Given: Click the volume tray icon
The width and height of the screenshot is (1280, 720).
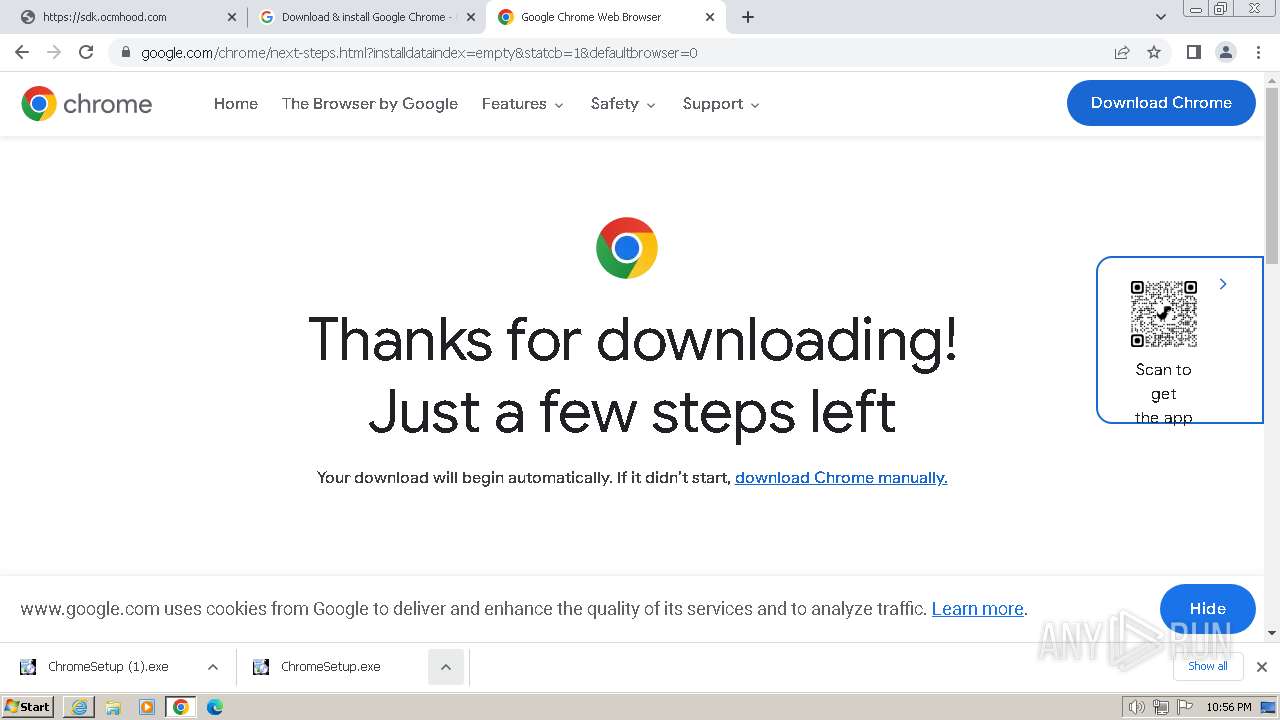Looking at the screenshot, I should pyautogui.click(x=1137, y=707).
